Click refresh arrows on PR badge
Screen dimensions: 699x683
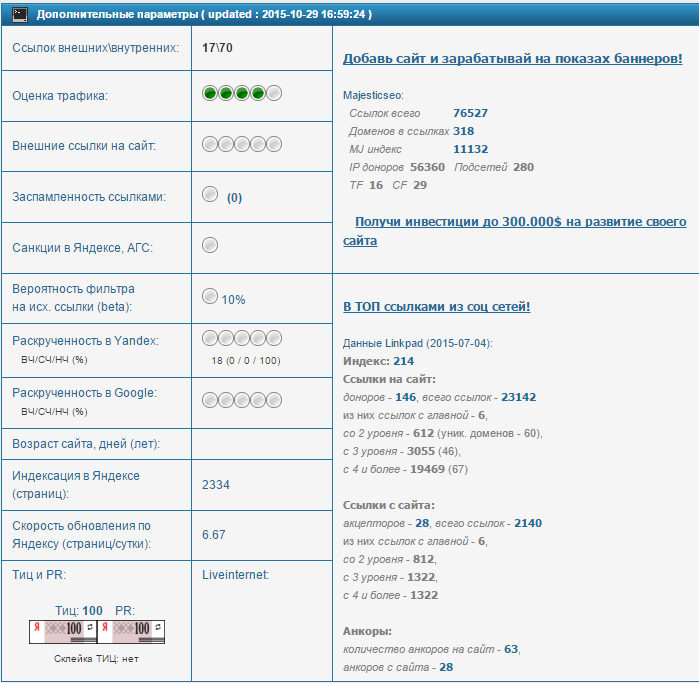pyautogui.click(x=158, y=627)
